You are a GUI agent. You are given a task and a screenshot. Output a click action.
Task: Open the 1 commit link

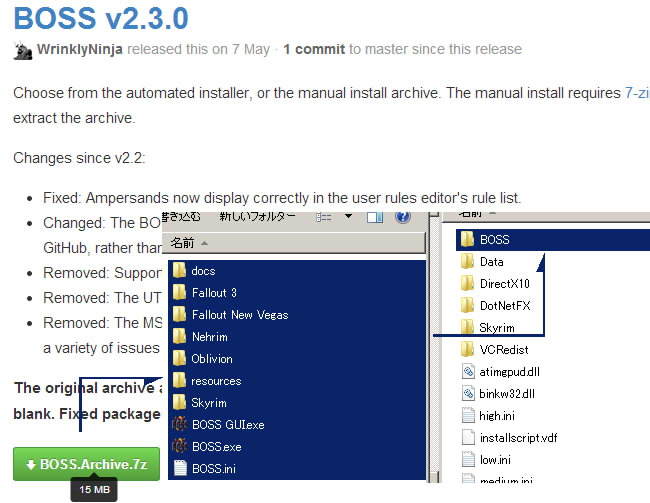point(314,49)
